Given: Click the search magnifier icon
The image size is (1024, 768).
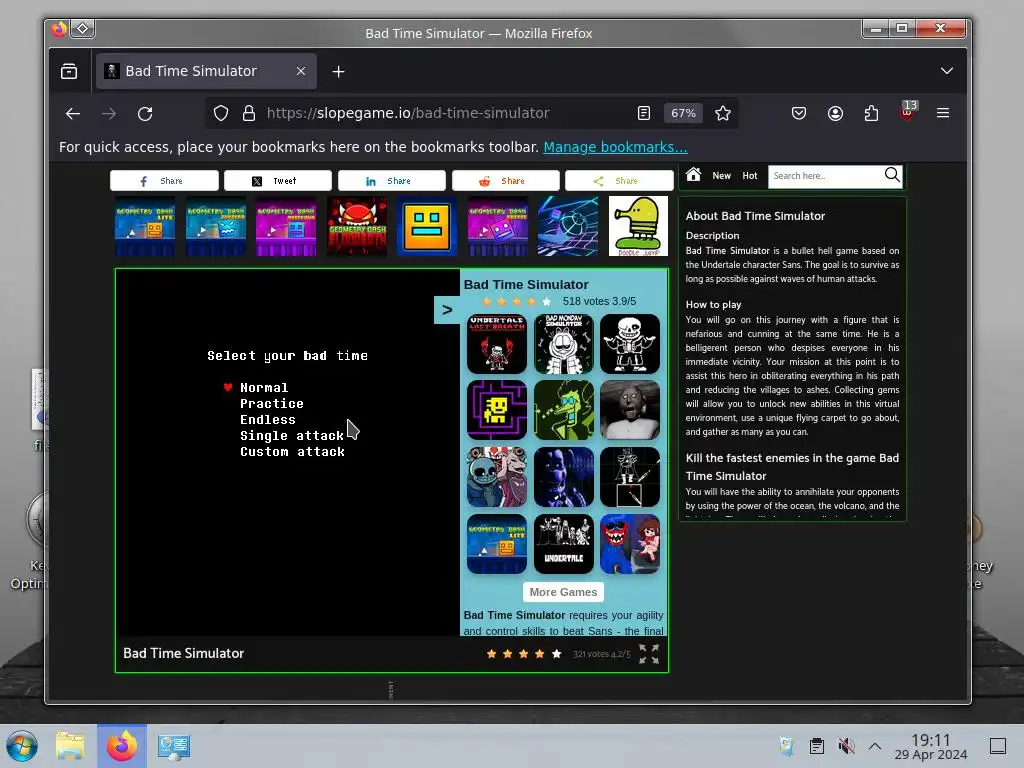Looking at the screenshot, I should (892, 174).
